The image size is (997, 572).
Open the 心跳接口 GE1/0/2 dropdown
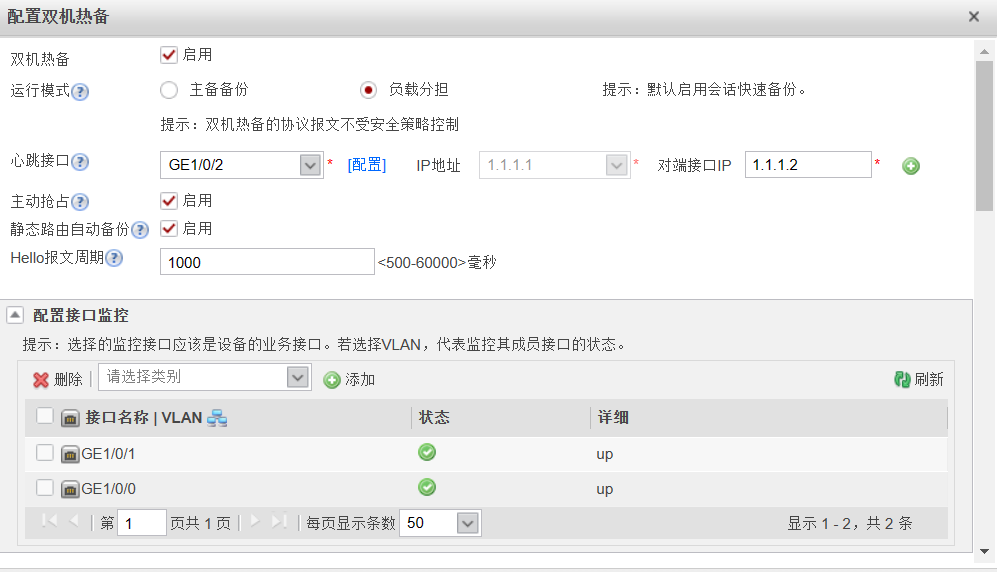click(310, 165)
